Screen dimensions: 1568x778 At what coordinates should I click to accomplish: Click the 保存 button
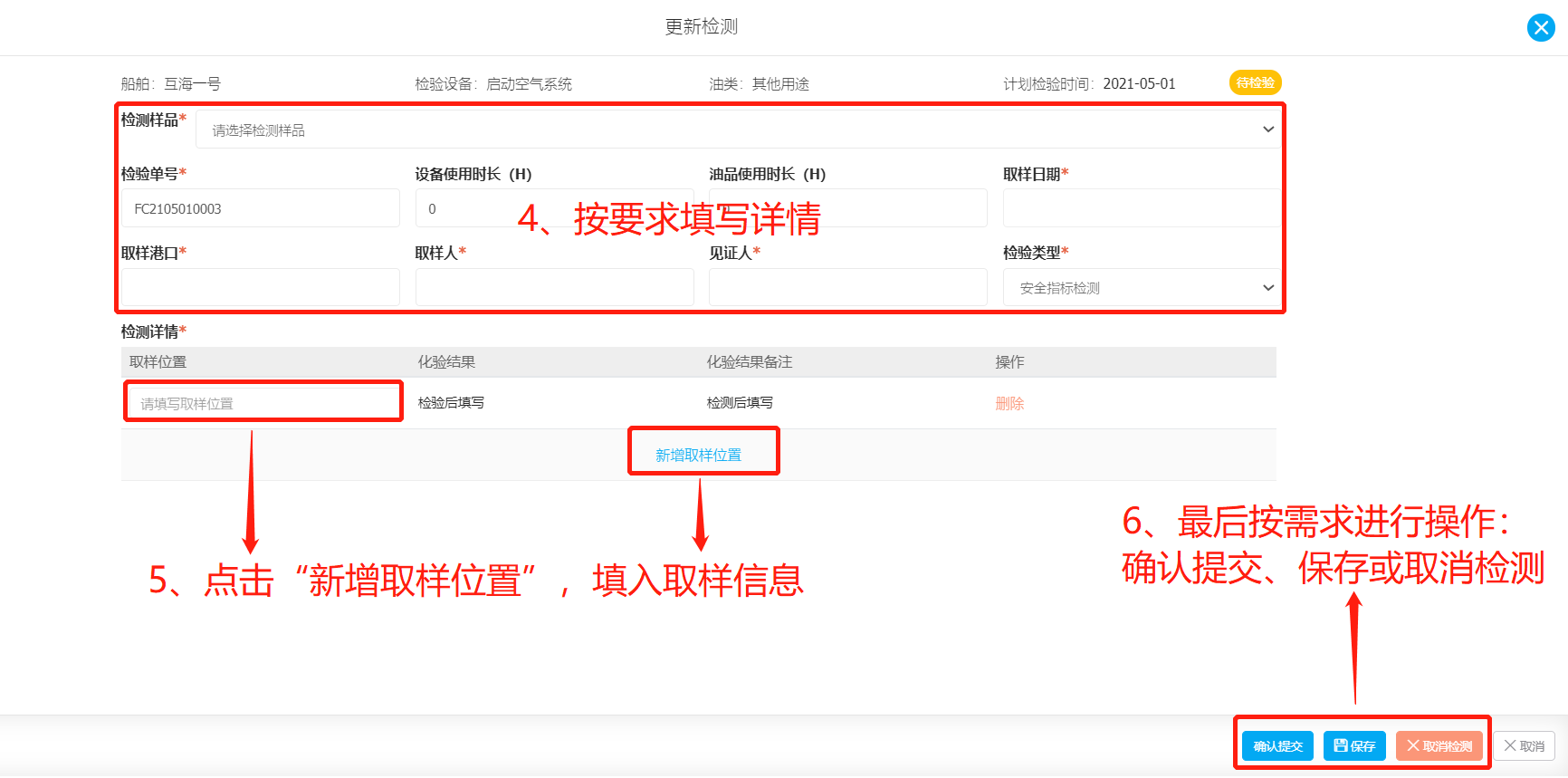1354,745
